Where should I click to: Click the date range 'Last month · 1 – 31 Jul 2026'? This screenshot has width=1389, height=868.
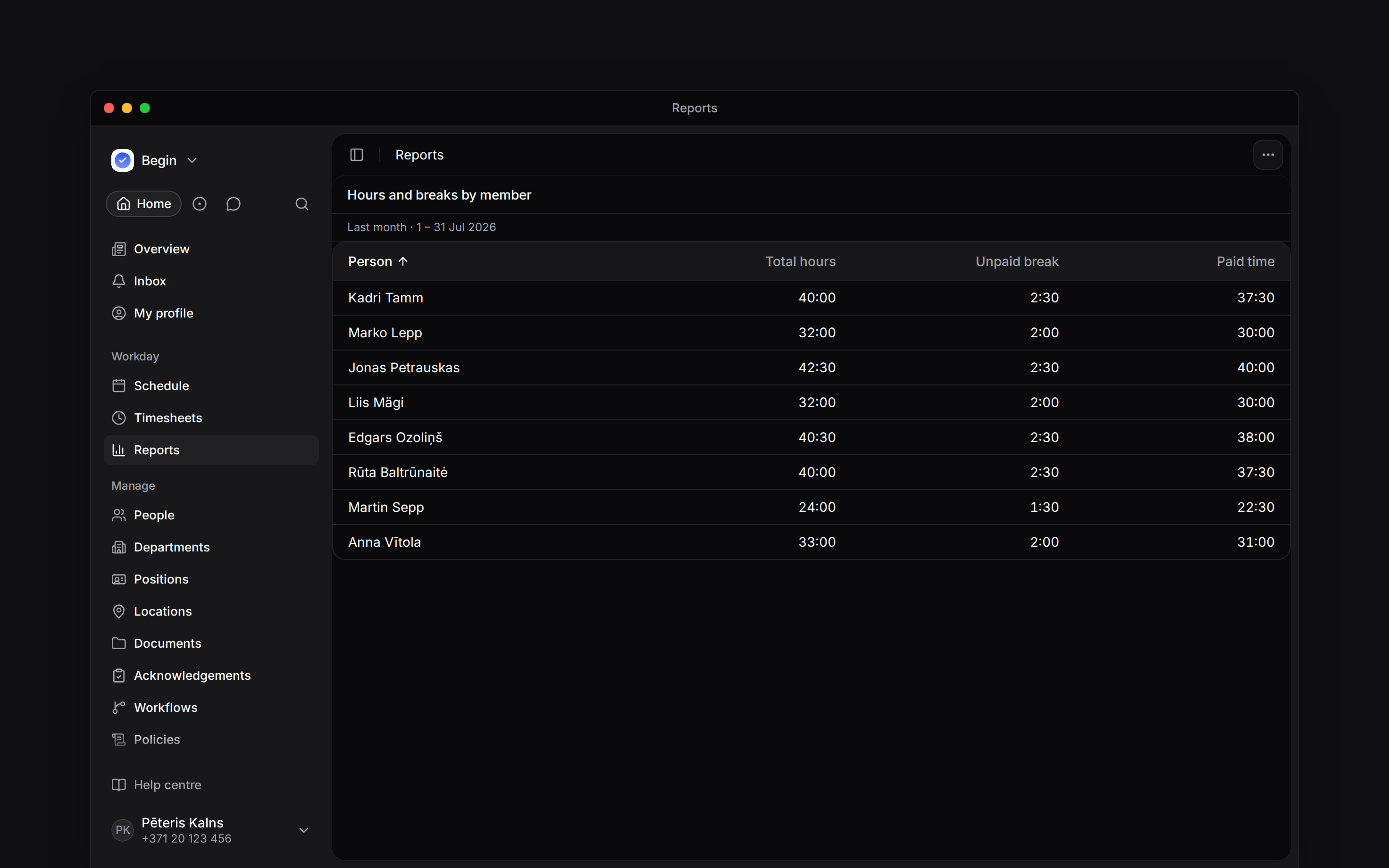coord(421,227)
